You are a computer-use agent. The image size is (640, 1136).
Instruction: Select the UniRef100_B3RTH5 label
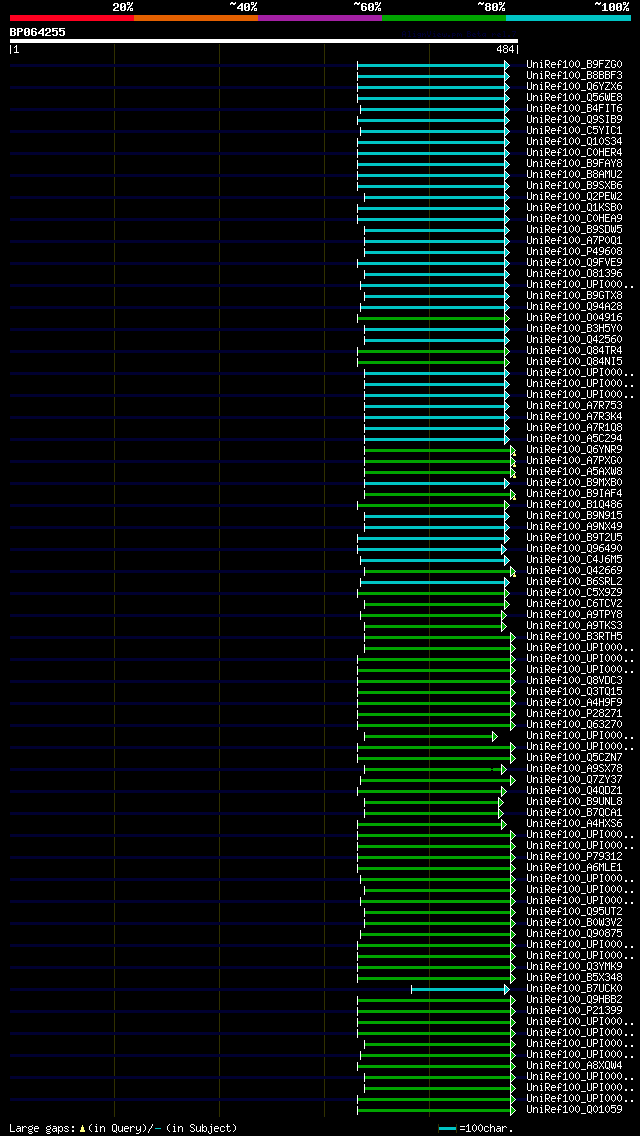(574, 636)
